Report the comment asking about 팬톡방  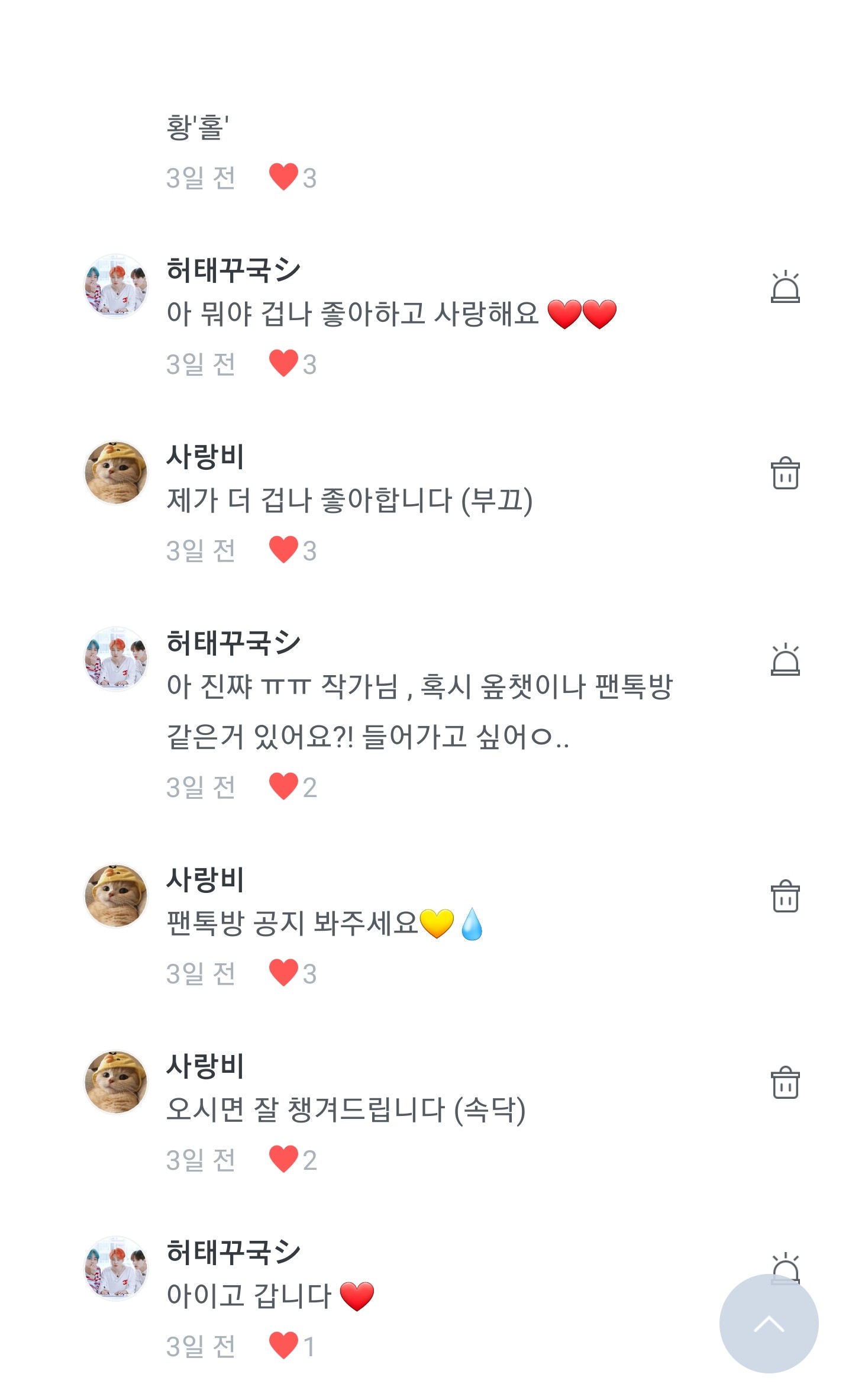[x=785, y=660]
